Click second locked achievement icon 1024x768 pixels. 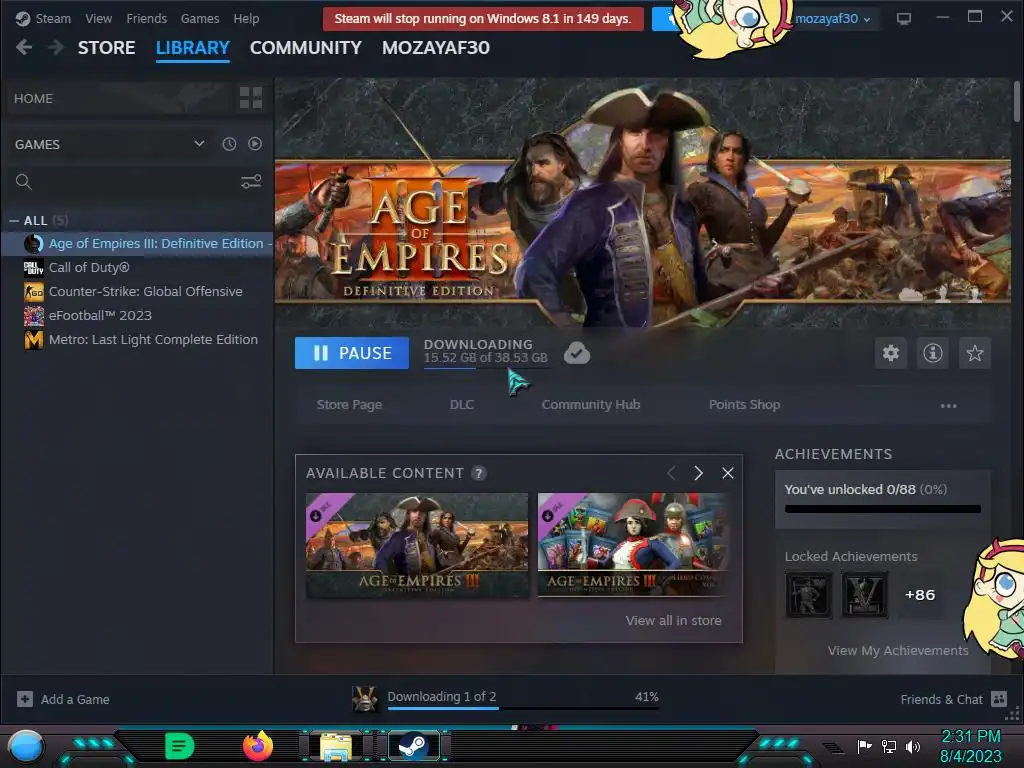click(x=865, y=594)
